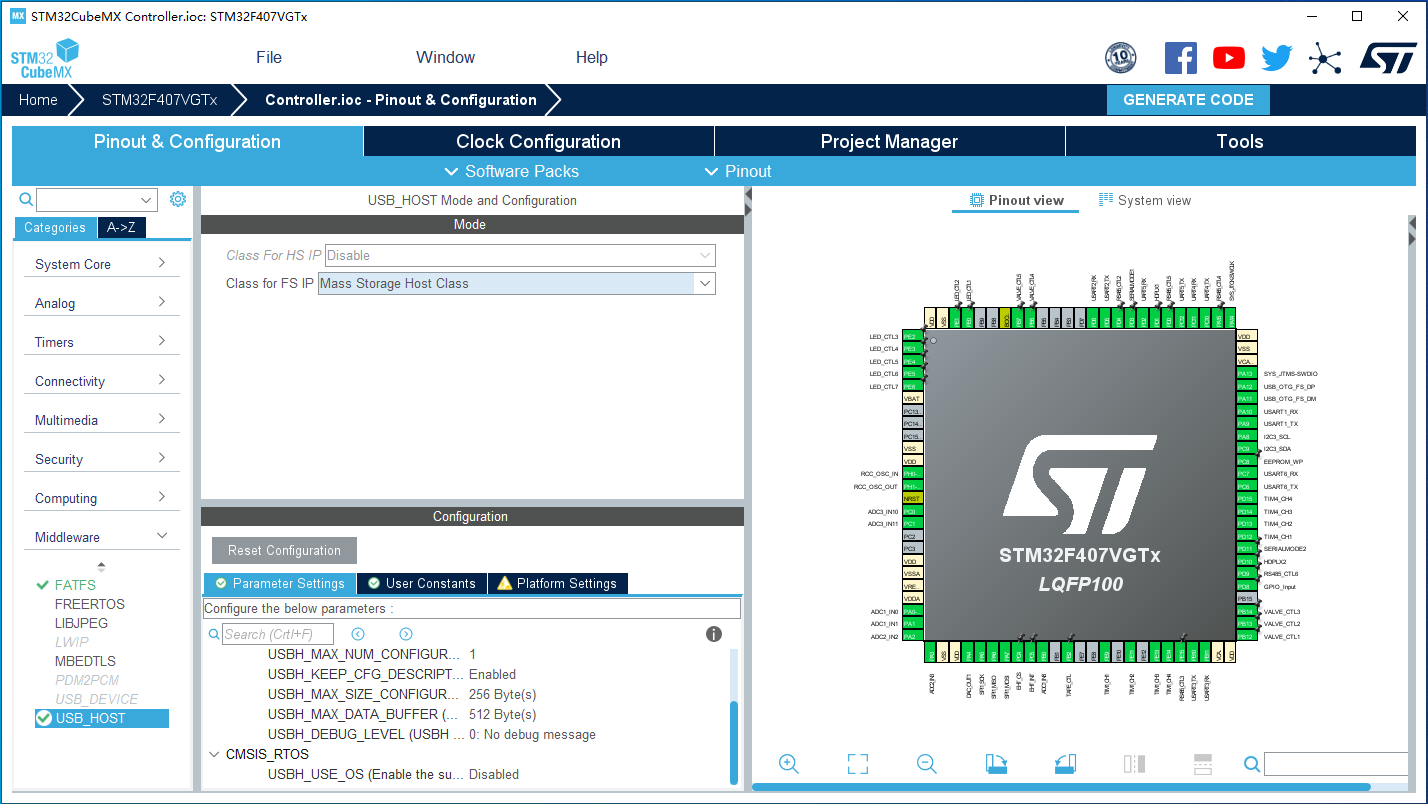This screenshot has height=804, width=1428.
Task: Zoom in on the pinout view
Action: [x=789, y=764]
